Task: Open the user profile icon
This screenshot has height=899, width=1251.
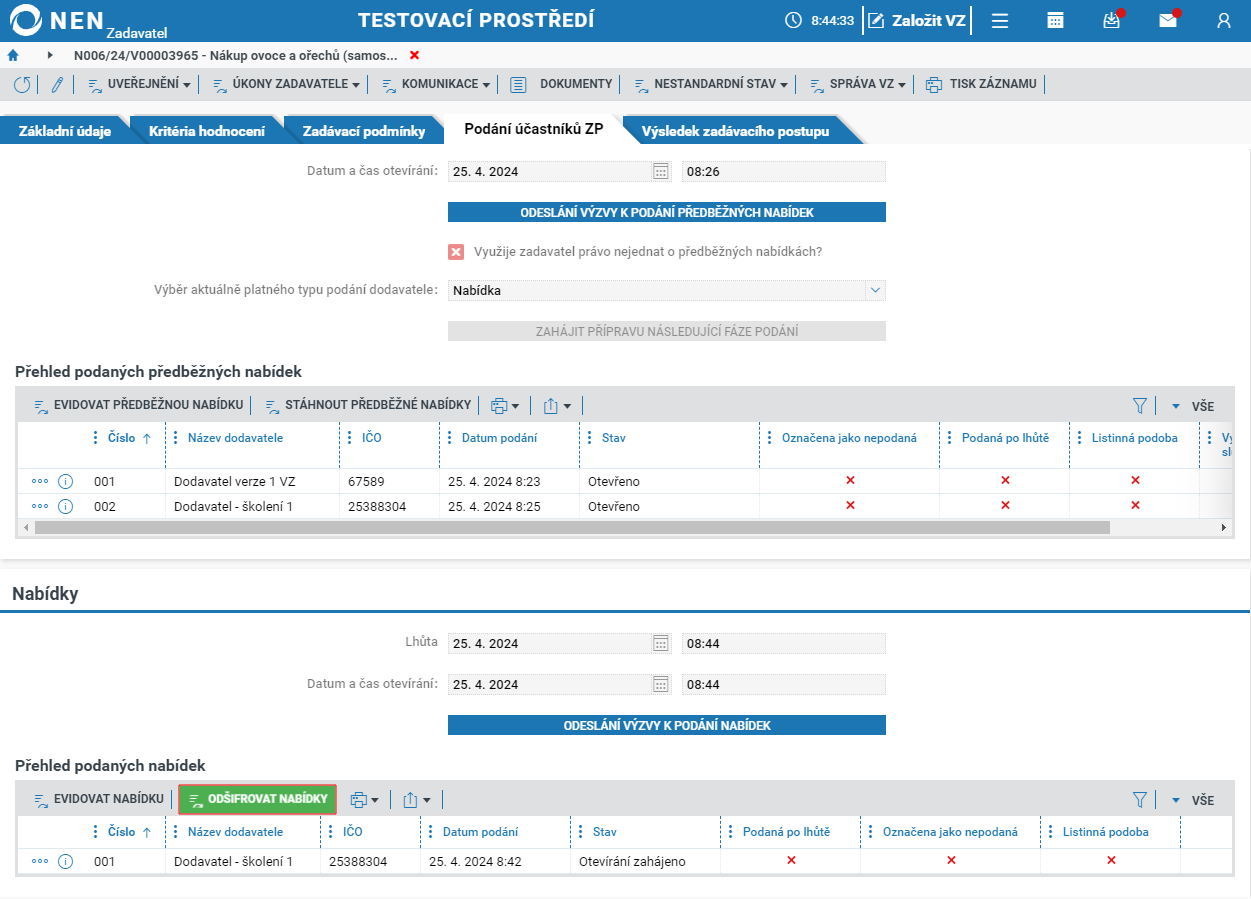Action: 1224,20
